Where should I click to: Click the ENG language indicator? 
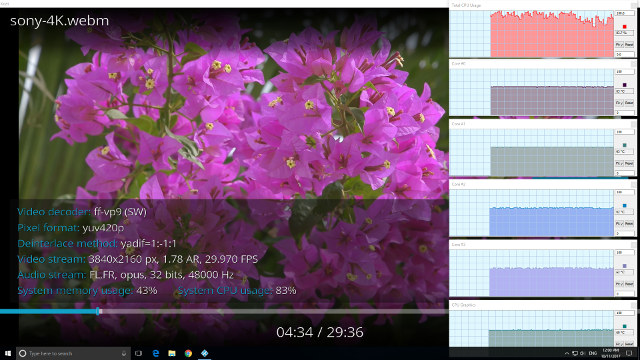[593, 353]
